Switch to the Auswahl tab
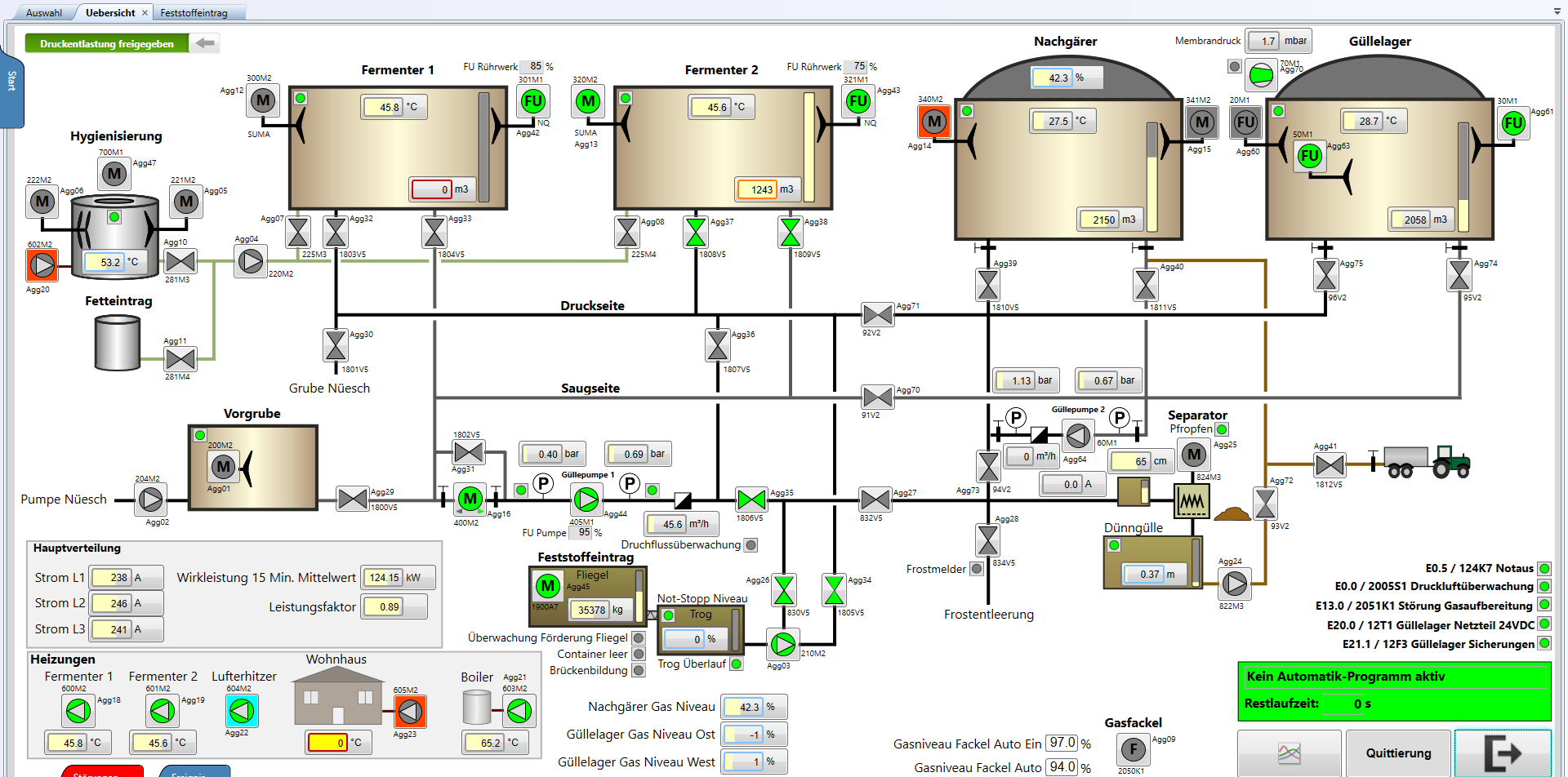The height and width of the screenshot is (777, 1568). (43, 13)
